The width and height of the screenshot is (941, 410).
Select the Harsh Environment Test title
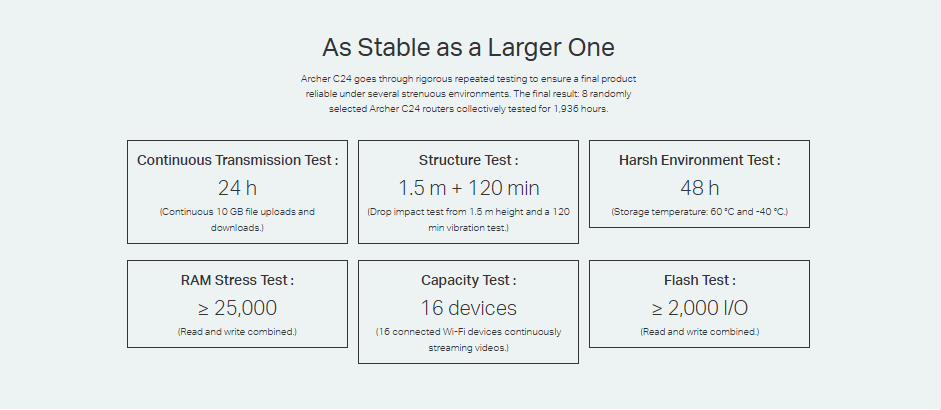[699, 160]
